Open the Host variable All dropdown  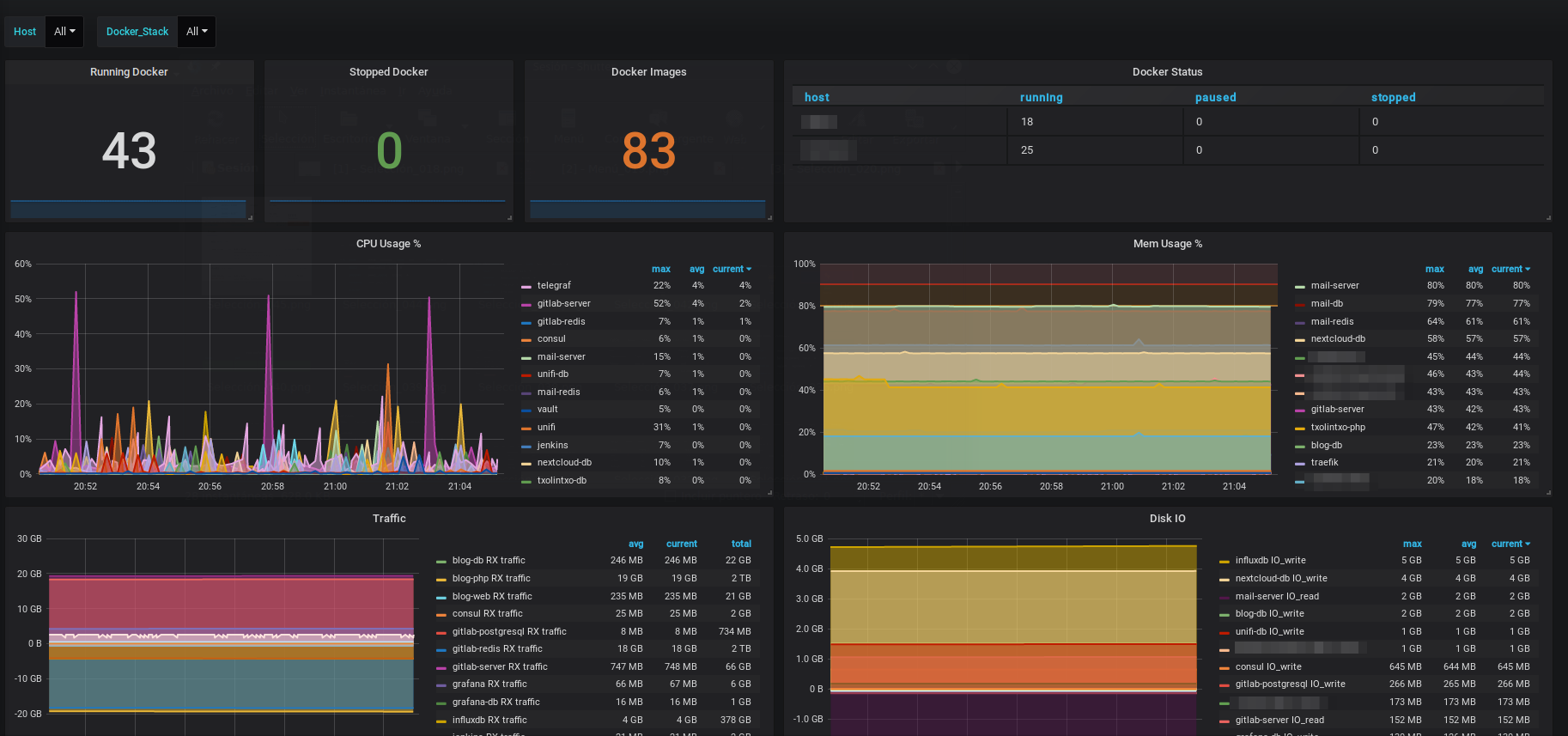64,32
